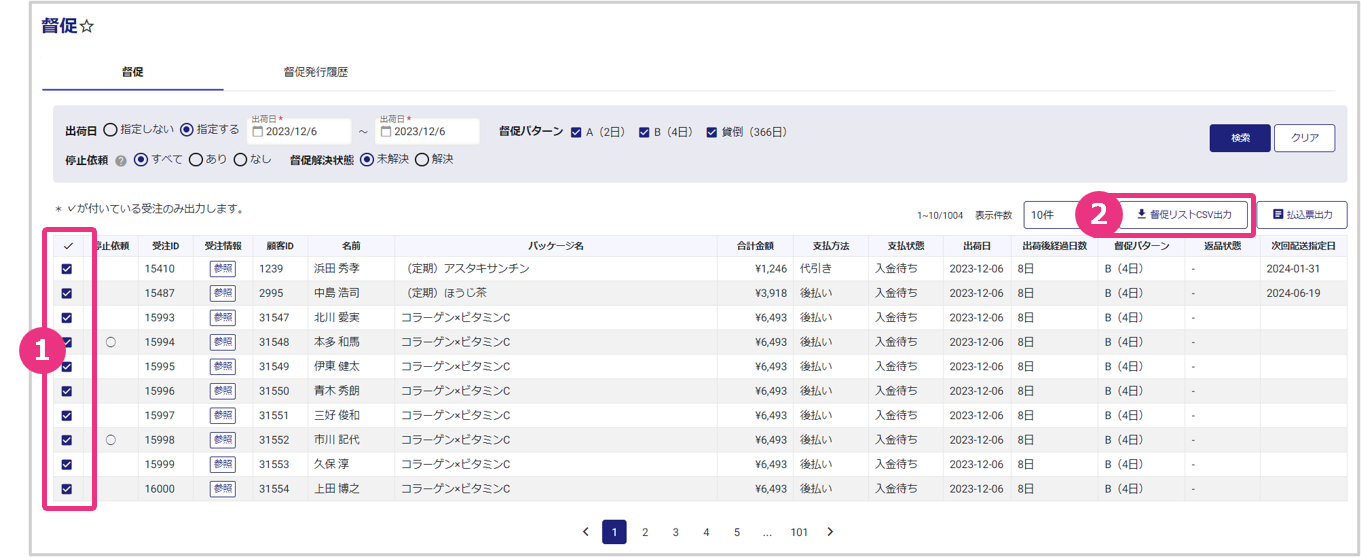Go to previous page with left chevron
Viewport: 1361px width, 557px height.
click(585, 532)
